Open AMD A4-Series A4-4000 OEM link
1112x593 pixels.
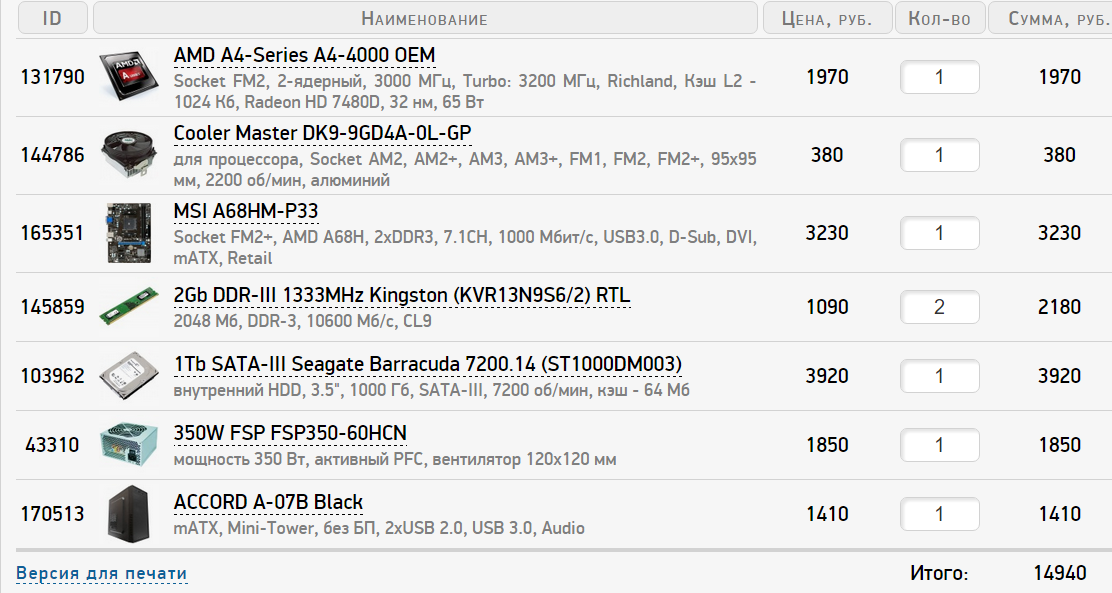304,55
